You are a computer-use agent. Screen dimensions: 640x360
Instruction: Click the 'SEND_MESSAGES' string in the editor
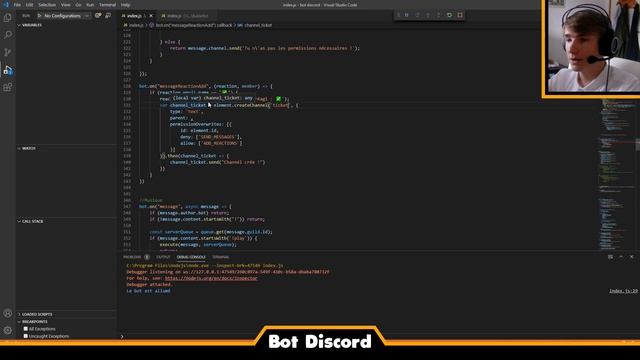[218, 137]
